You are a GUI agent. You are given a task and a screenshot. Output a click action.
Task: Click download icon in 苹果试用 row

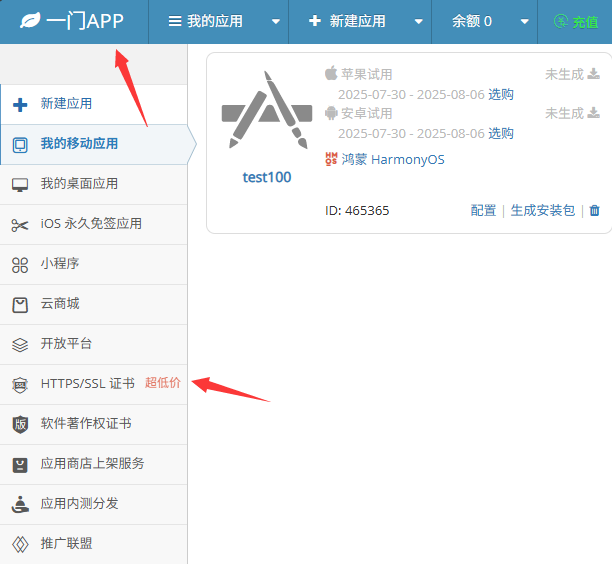point(593,73)
